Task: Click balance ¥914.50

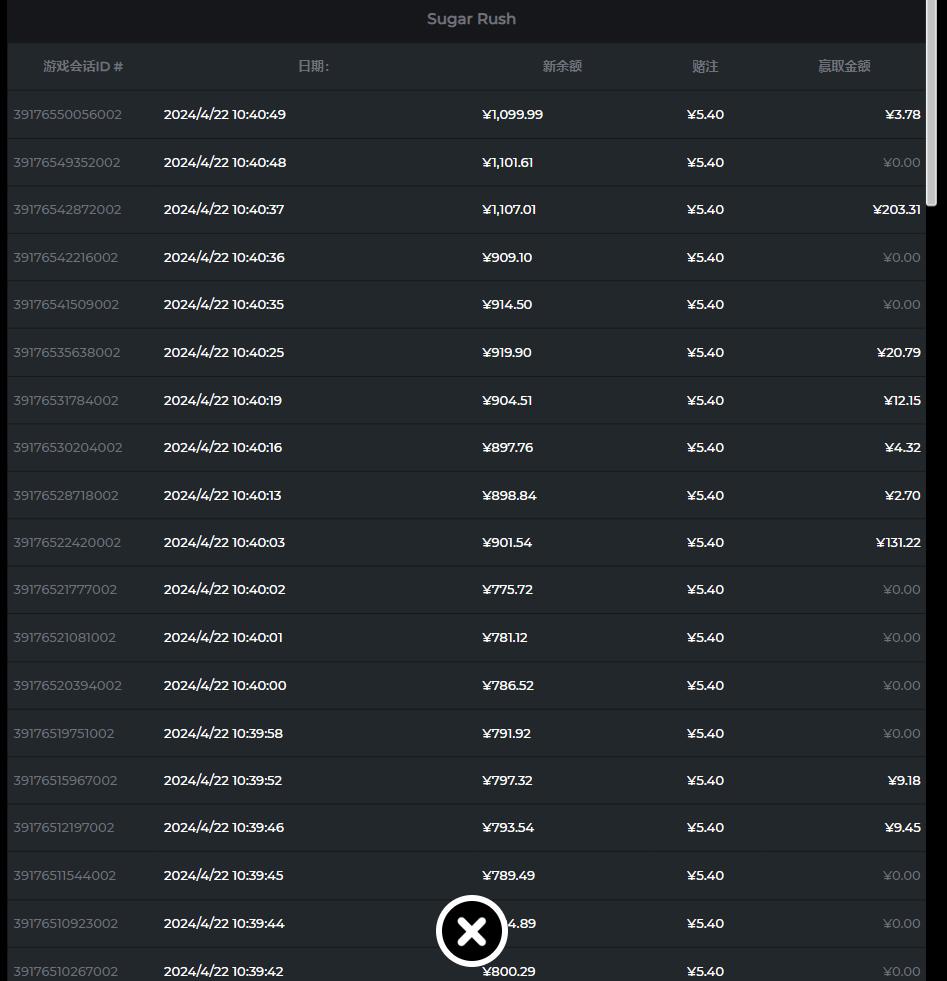Action: coord(507,305)
